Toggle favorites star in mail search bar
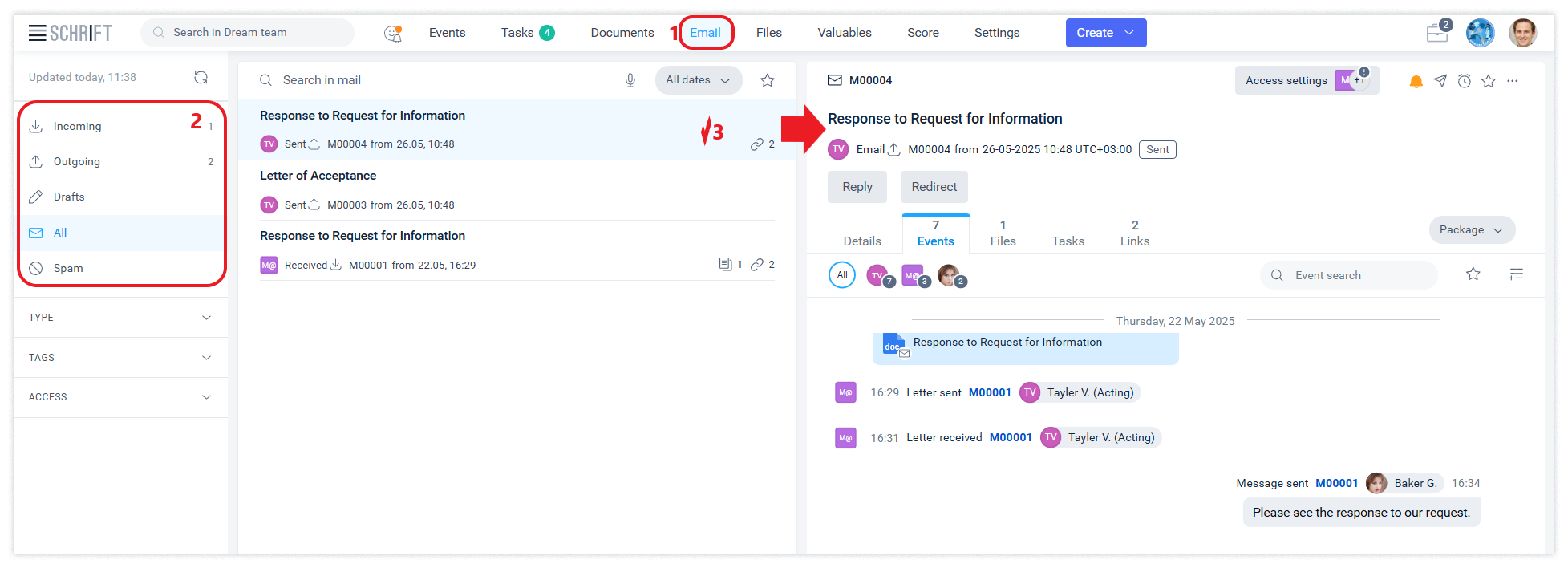This screenshot has height=568, width=1568. (768, 80)
